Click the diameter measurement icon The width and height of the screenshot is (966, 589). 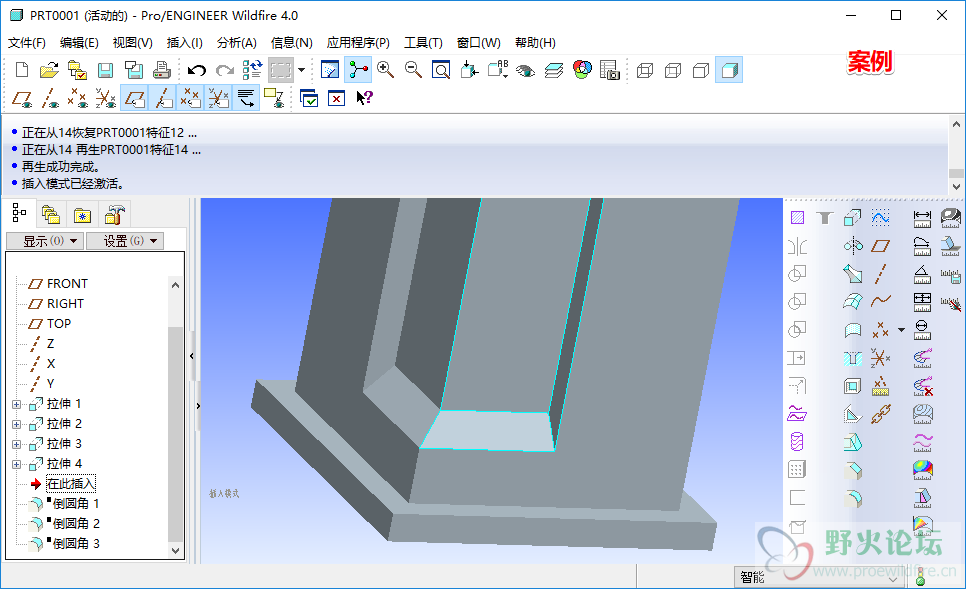point(922,330)
